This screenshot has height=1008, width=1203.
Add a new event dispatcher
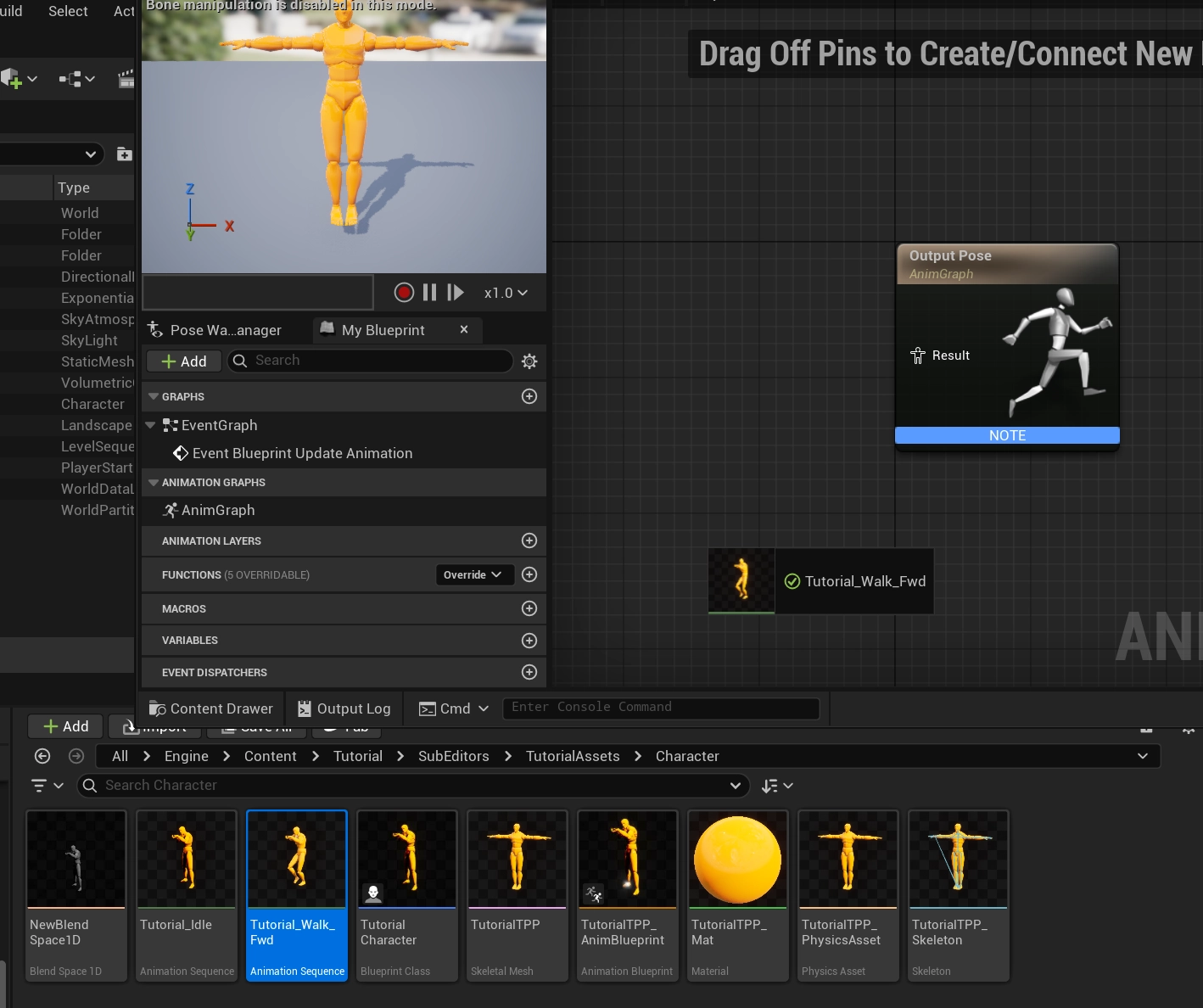point(529,672)
